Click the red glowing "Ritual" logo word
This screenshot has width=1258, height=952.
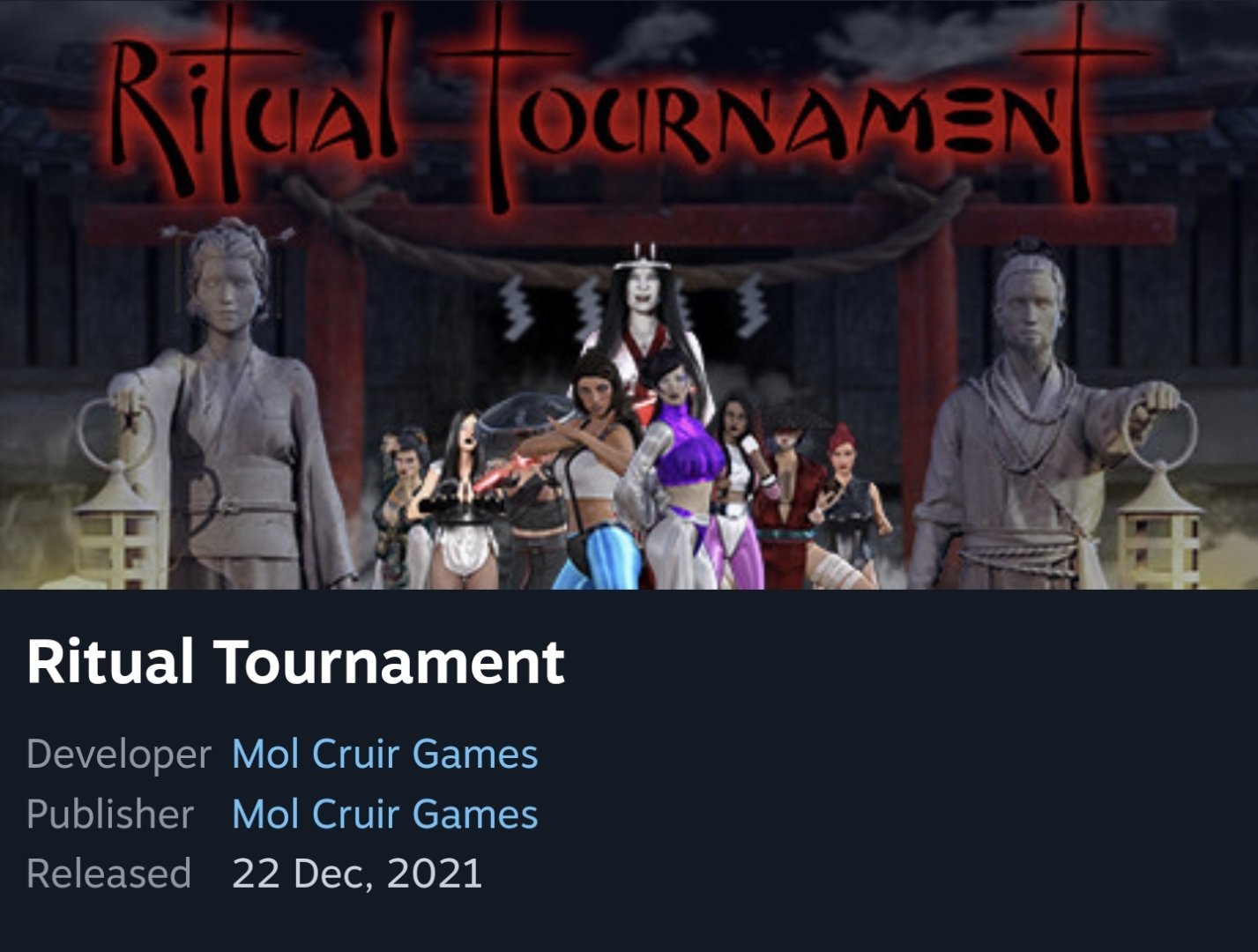[256, 106]
